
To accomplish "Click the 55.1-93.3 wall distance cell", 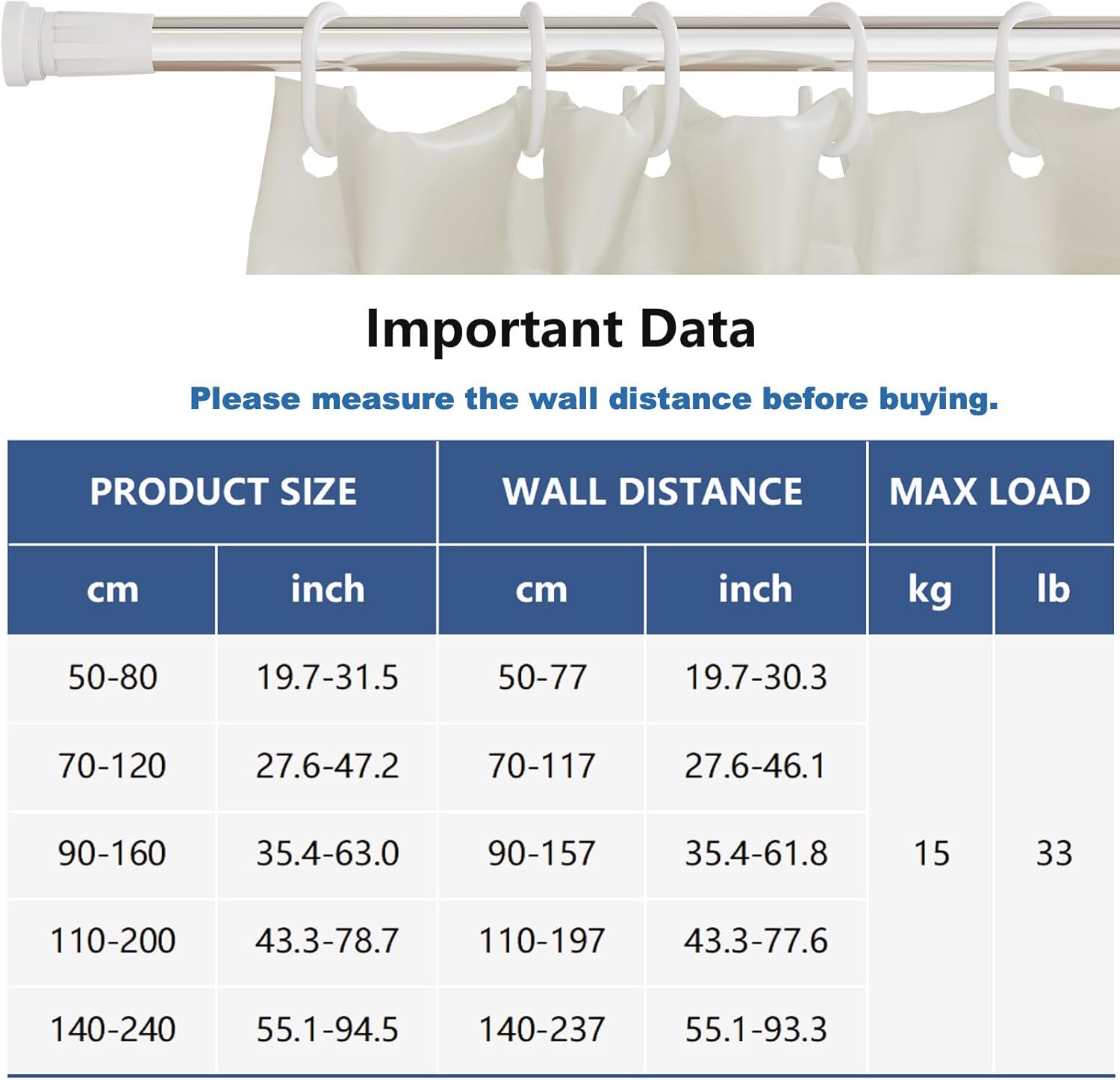I will pos(756,1029).
